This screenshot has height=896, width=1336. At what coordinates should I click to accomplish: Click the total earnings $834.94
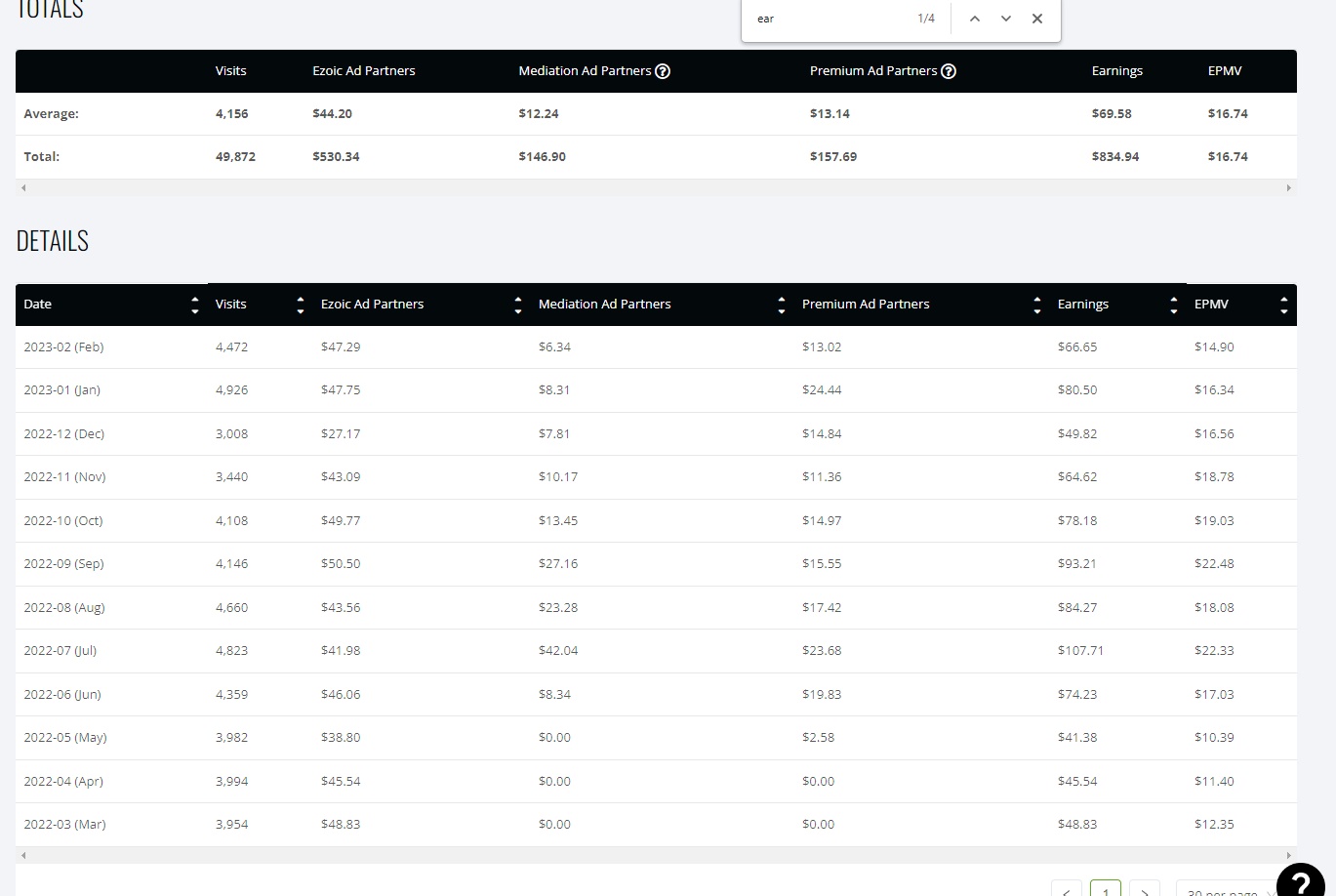[1115, 156]
